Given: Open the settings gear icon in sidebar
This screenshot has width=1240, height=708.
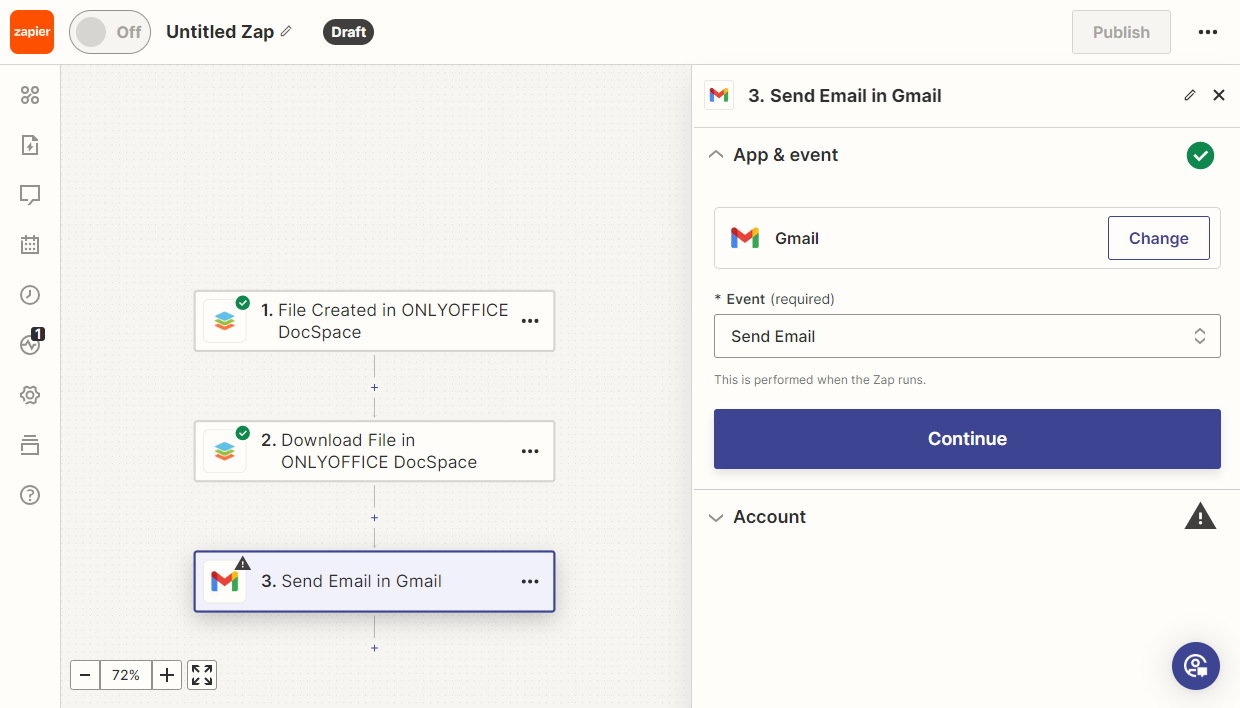Looking at the screenshot, I should (x=30, y=395).
